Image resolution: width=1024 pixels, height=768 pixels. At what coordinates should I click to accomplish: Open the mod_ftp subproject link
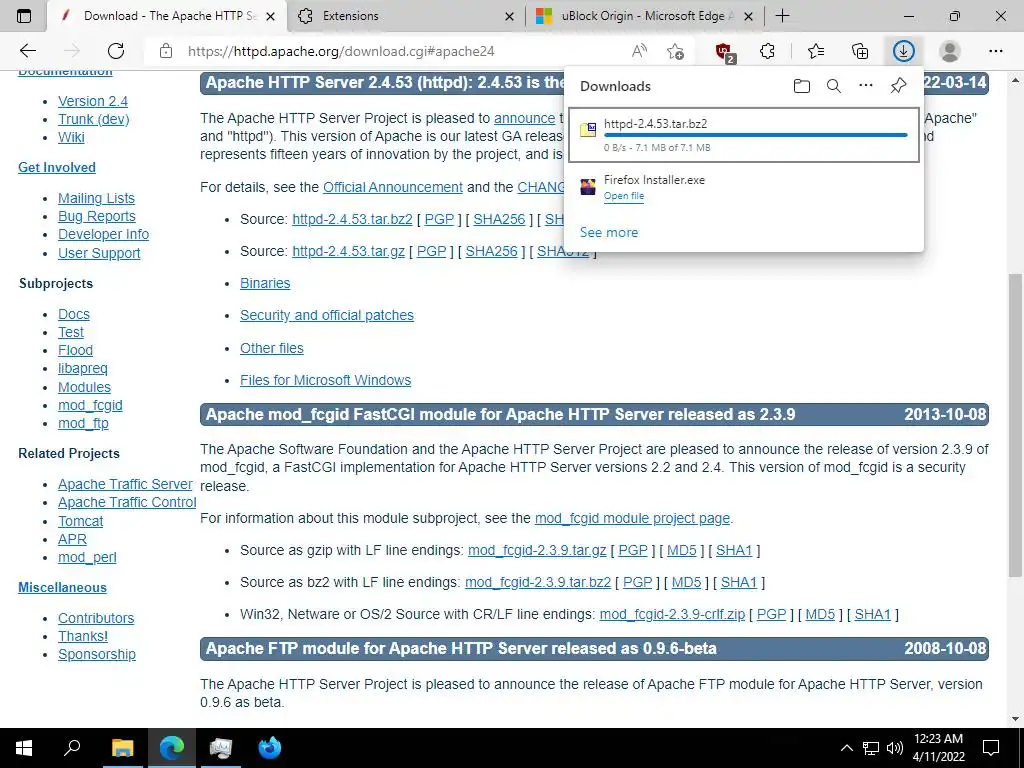(x=83, y=423)
